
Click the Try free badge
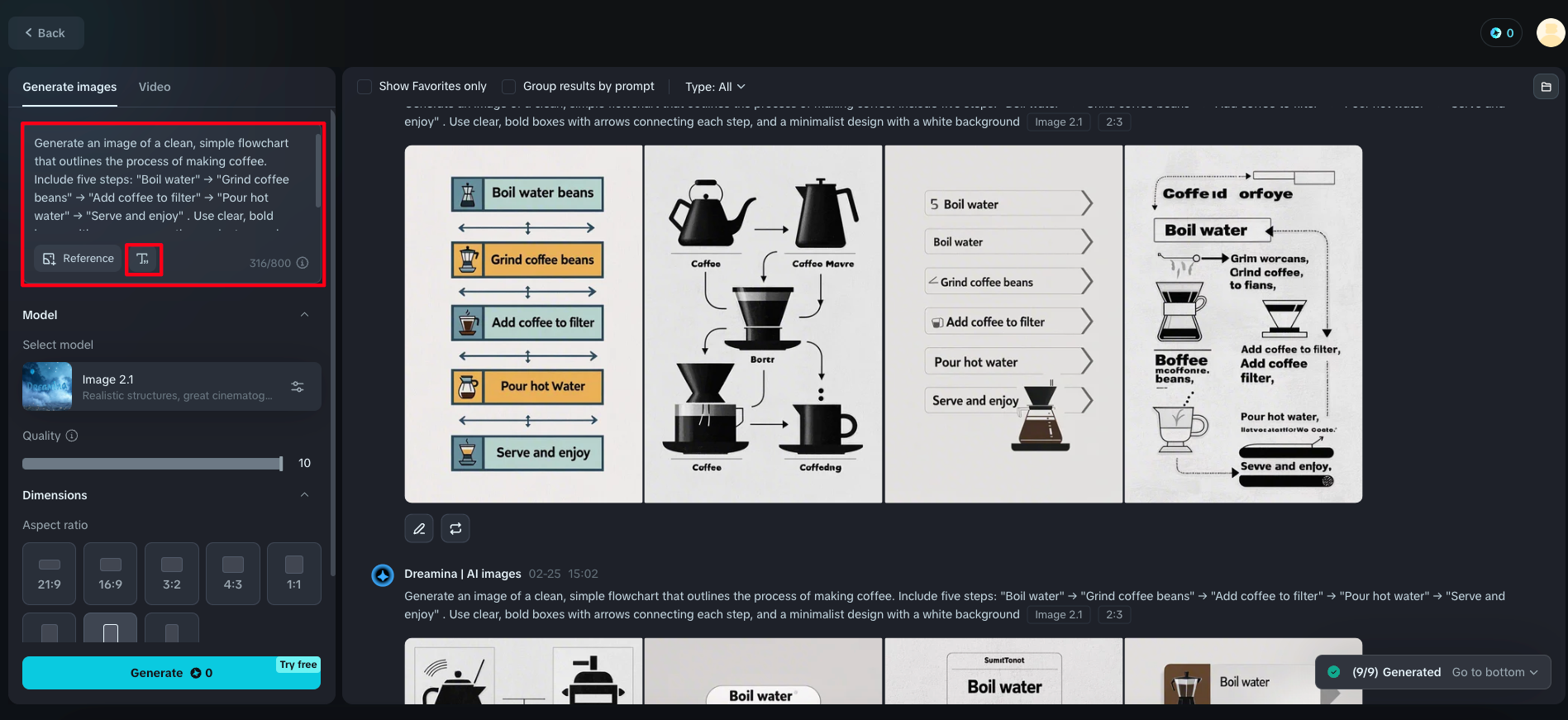298,665
